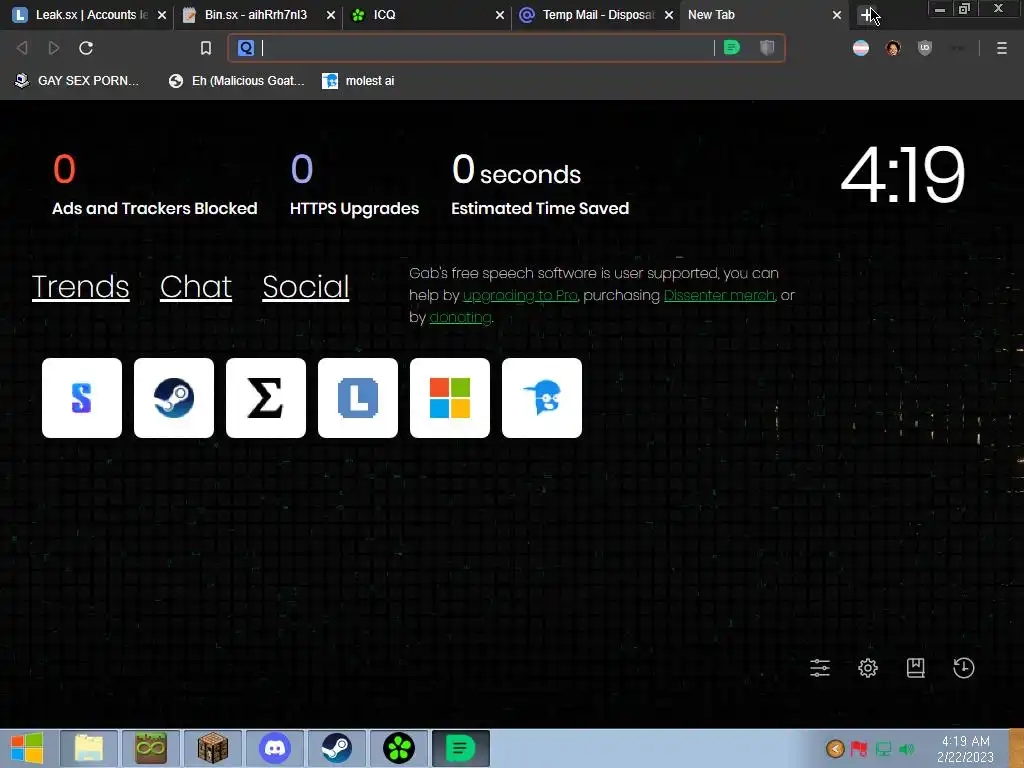Image resolution: width=1024 pixels, height=768 pixels.
Task: Go forward using the forward arrow
Action: 54,48
